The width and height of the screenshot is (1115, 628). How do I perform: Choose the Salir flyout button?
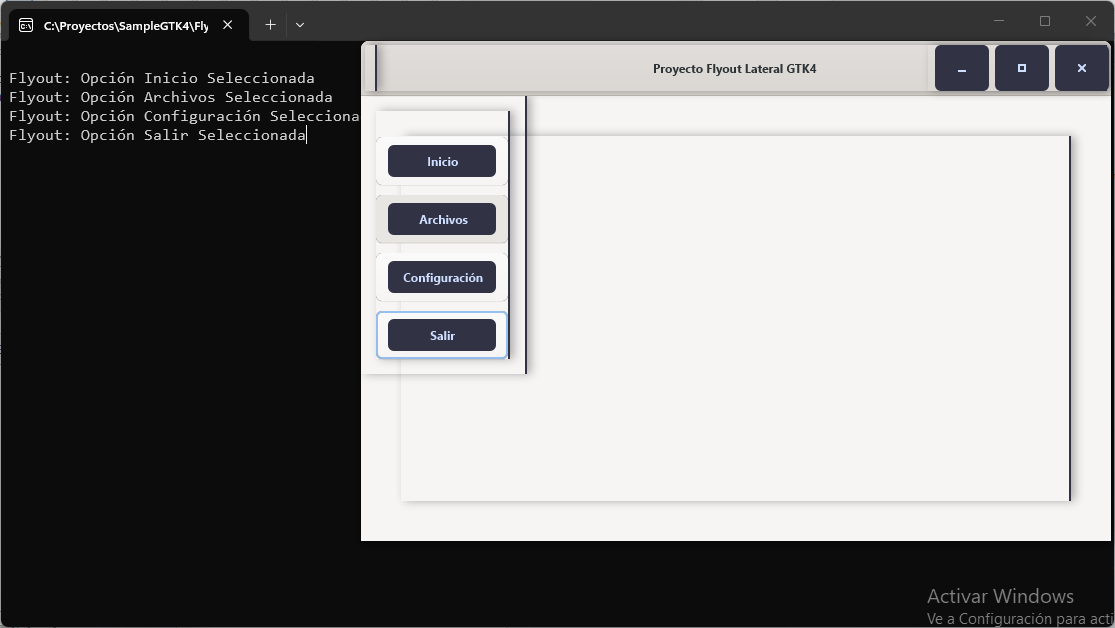tap(442, 335)
